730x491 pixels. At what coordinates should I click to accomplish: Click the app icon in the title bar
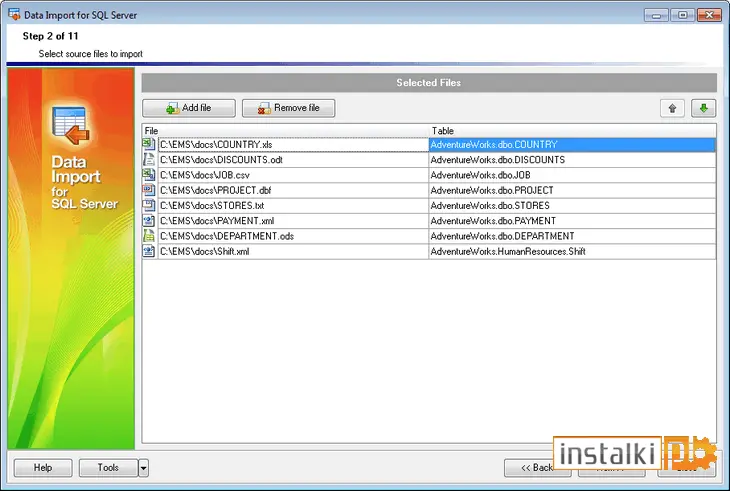(x=14, y=14)
